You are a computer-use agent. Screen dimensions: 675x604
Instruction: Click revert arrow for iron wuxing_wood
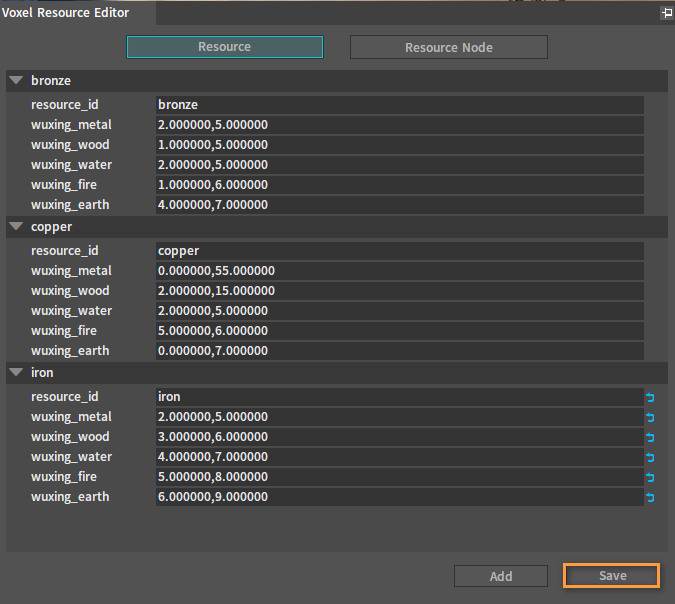[x=650, y=437]
